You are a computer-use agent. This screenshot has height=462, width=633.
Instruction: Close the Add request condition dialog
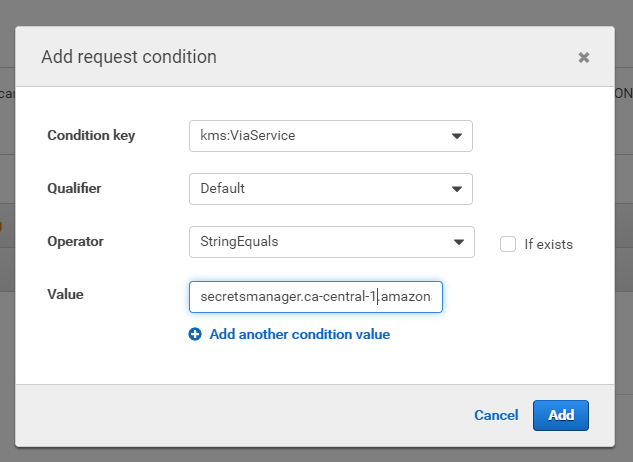pos(584,58)
